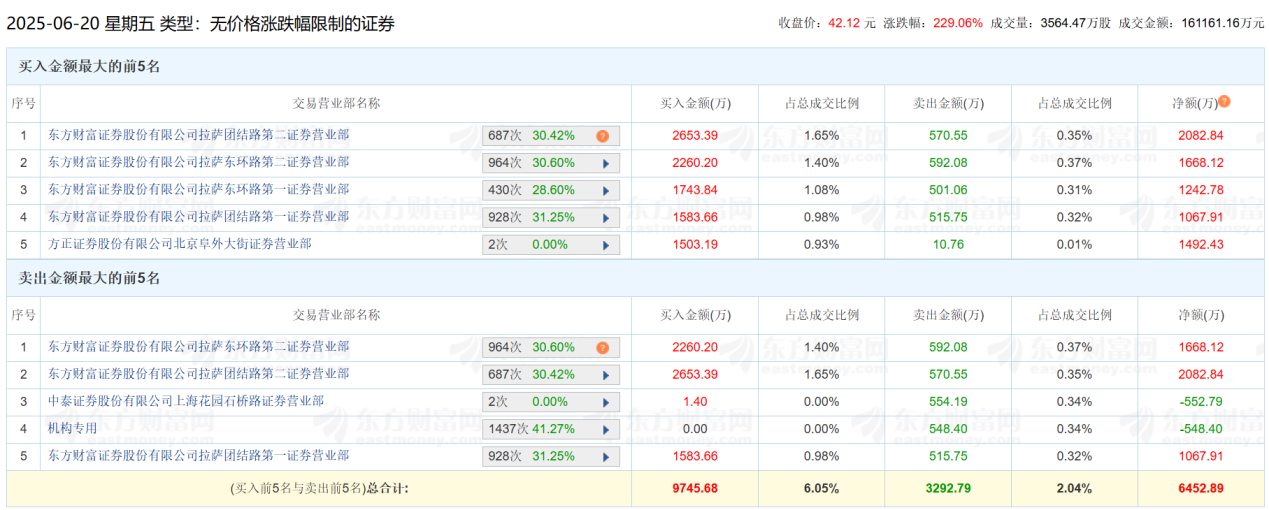Click arrow icon in the 430次 28.60% badge
The width and height of the screenshot is (1269, 510).
pyautogui.click(x=604, y=190)
